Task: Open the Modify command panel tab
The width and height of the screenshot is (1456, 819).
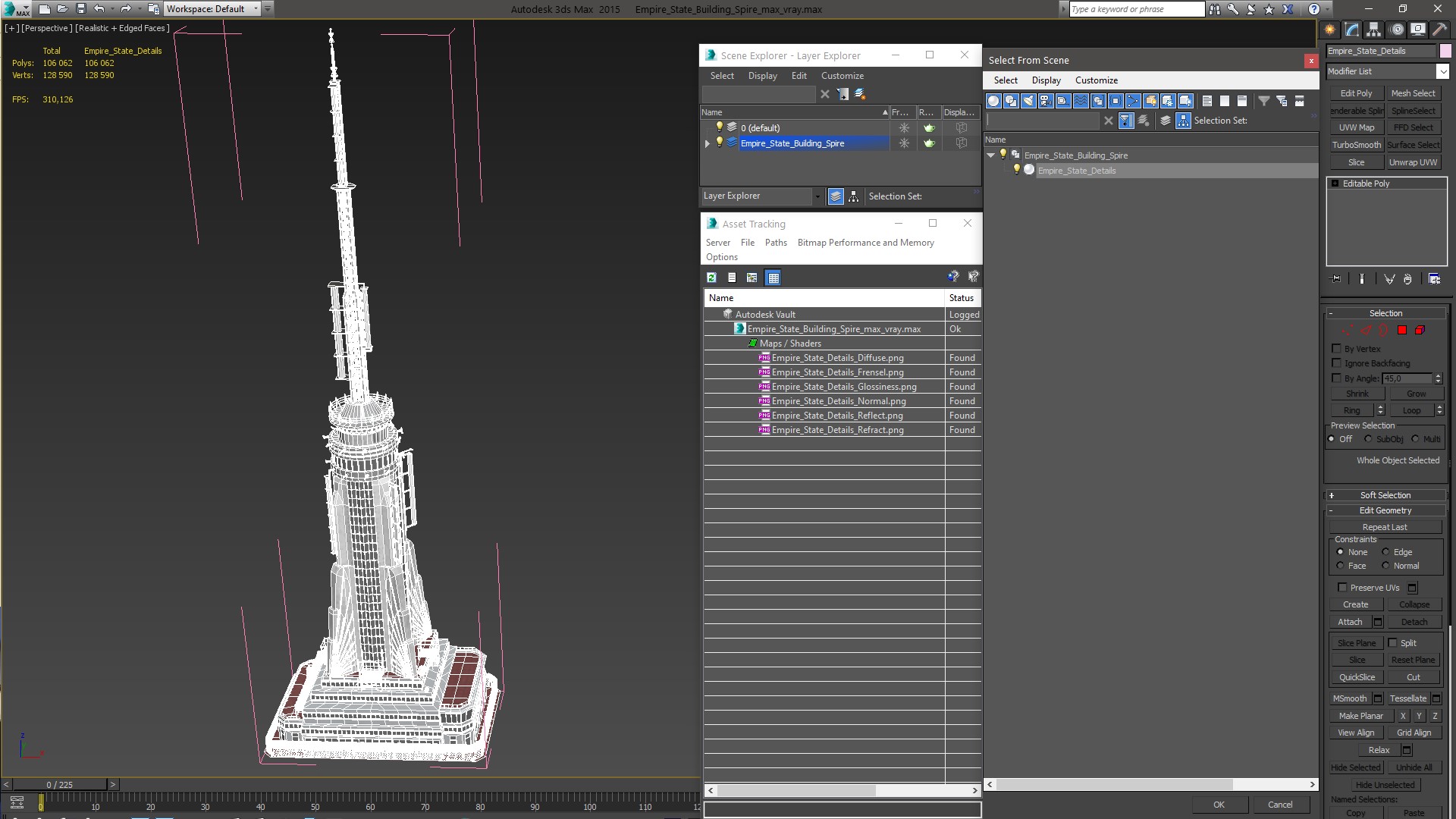Action: coord(1352,30)
